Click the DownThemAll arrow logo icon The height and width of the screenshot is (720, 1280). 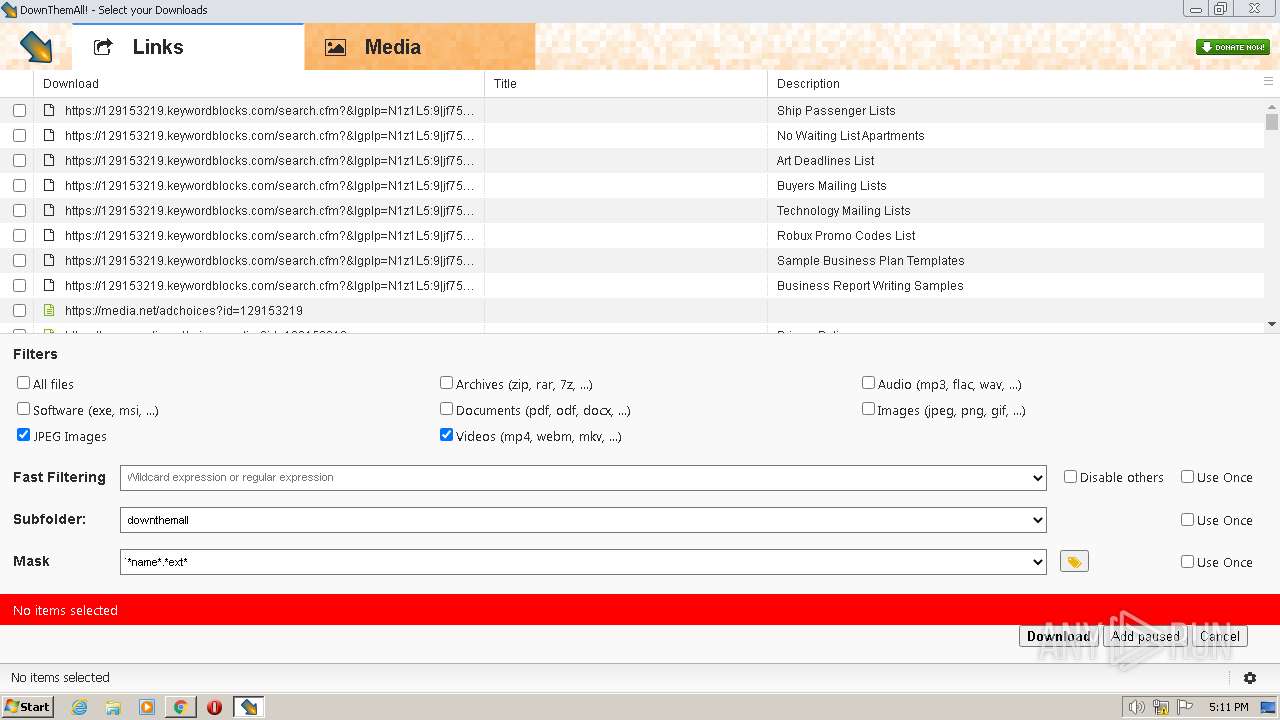tap(36, 47)
